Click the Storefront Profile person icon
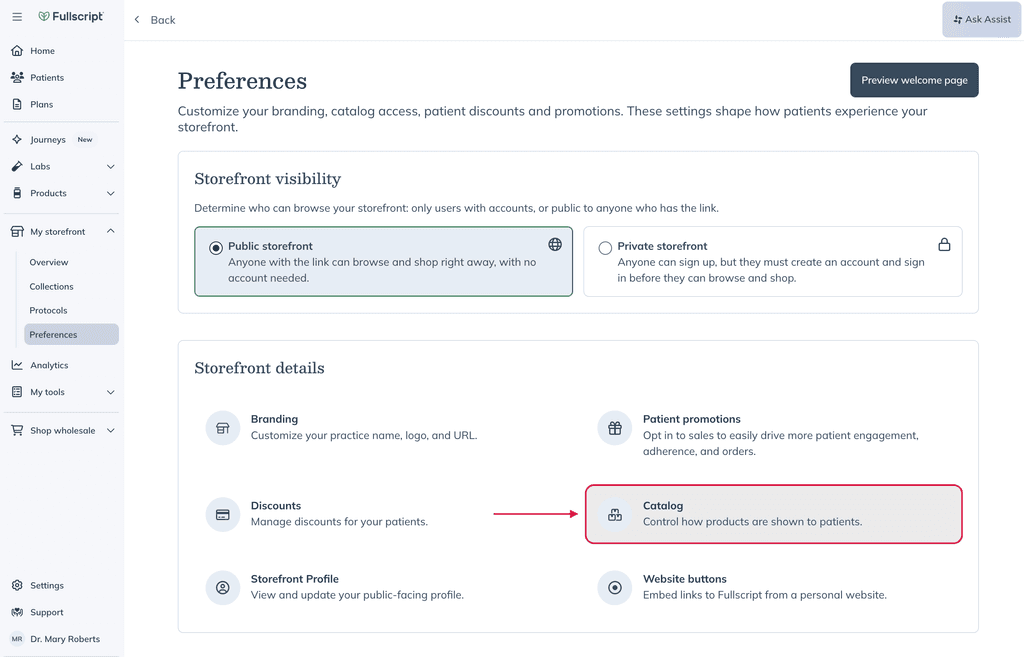The height and width of the screenshot is (657, 1024). tap(223, 588)
